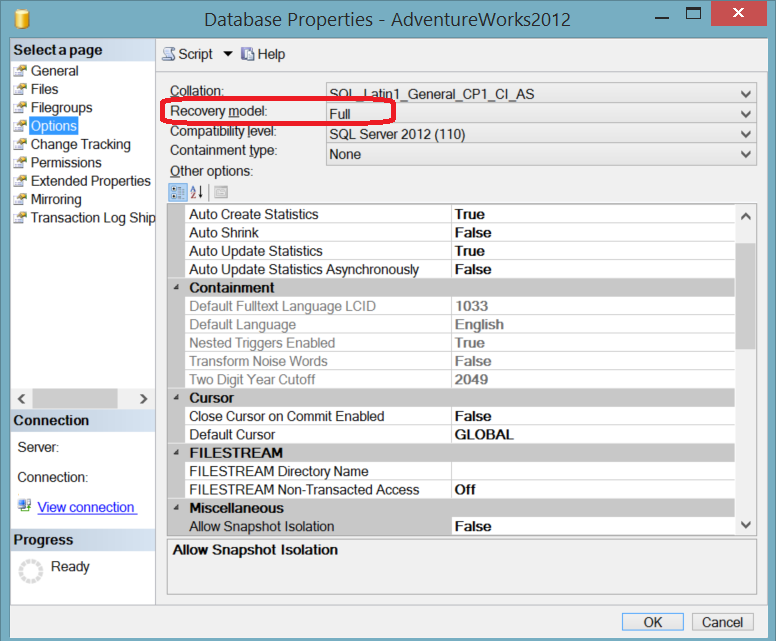Click the database cylinder icon in title bar
The image size is (777, 641).
22,19
